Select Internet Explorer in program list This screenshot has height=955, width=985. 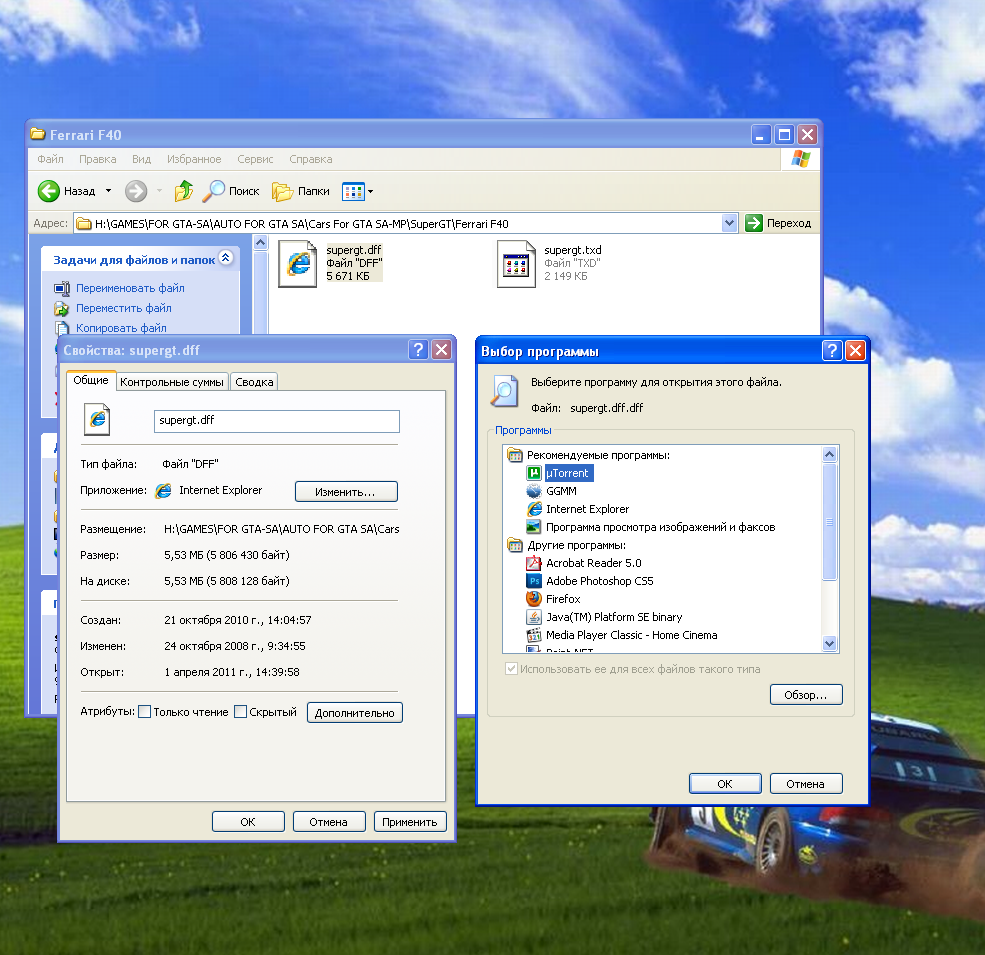coord(587,509)
